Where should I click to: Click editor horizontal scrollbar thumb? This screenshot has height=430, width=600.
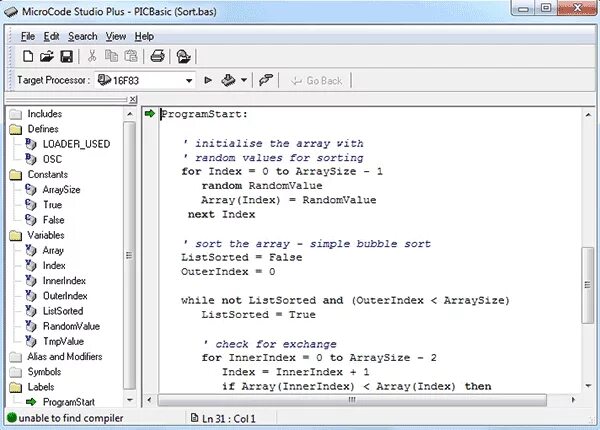[x=352, y=400]
